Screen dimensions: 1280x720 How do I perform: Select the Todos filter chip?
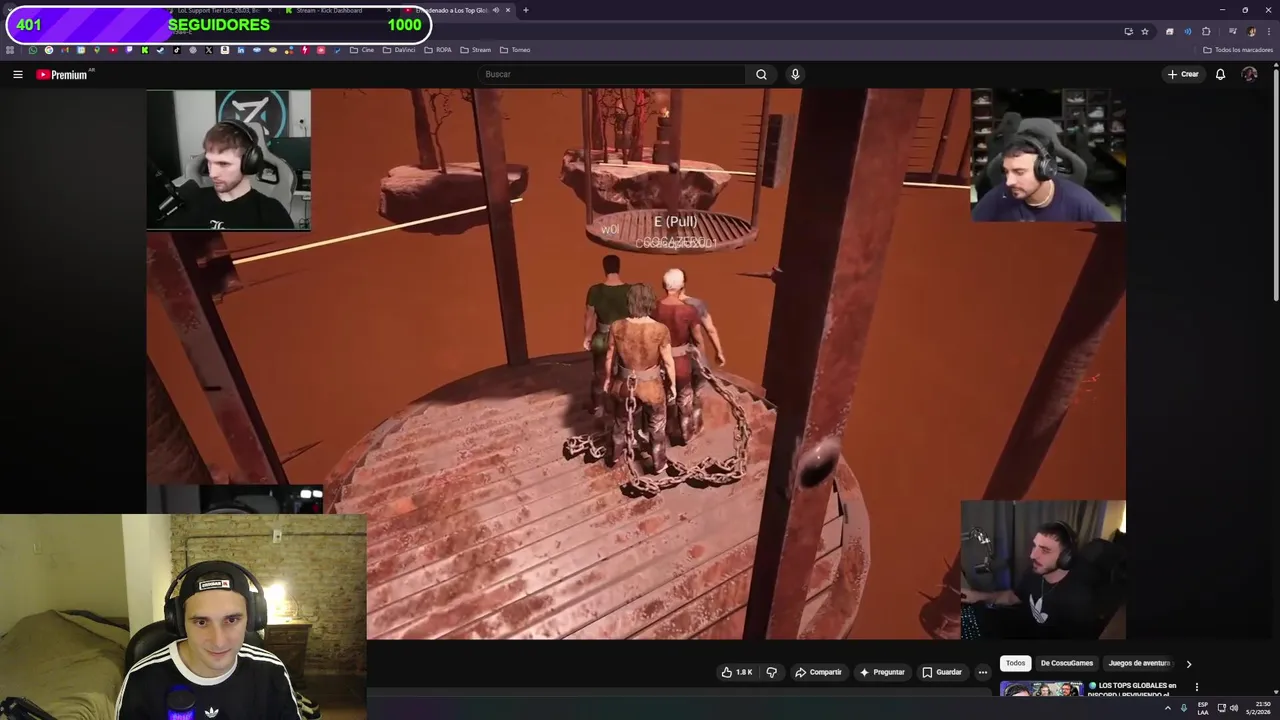point(1015,663)
